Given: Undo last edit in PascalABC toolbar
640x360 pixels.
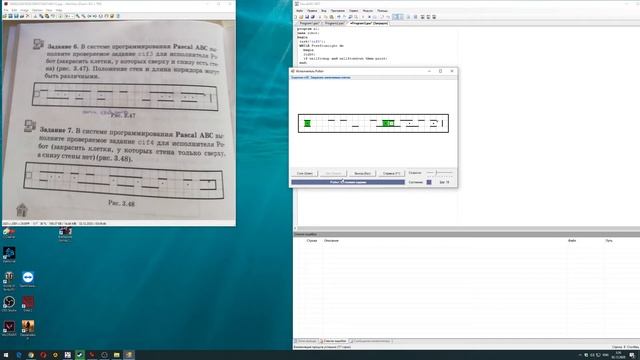Looking at the screenshot, I should (x=338, y=17).
